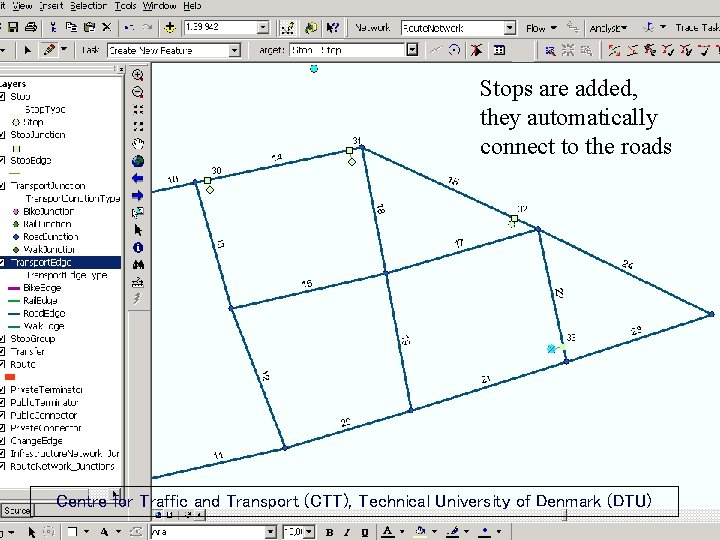Open the map scale dropdown
Screen dimensions: 720x540
[263, 28]
